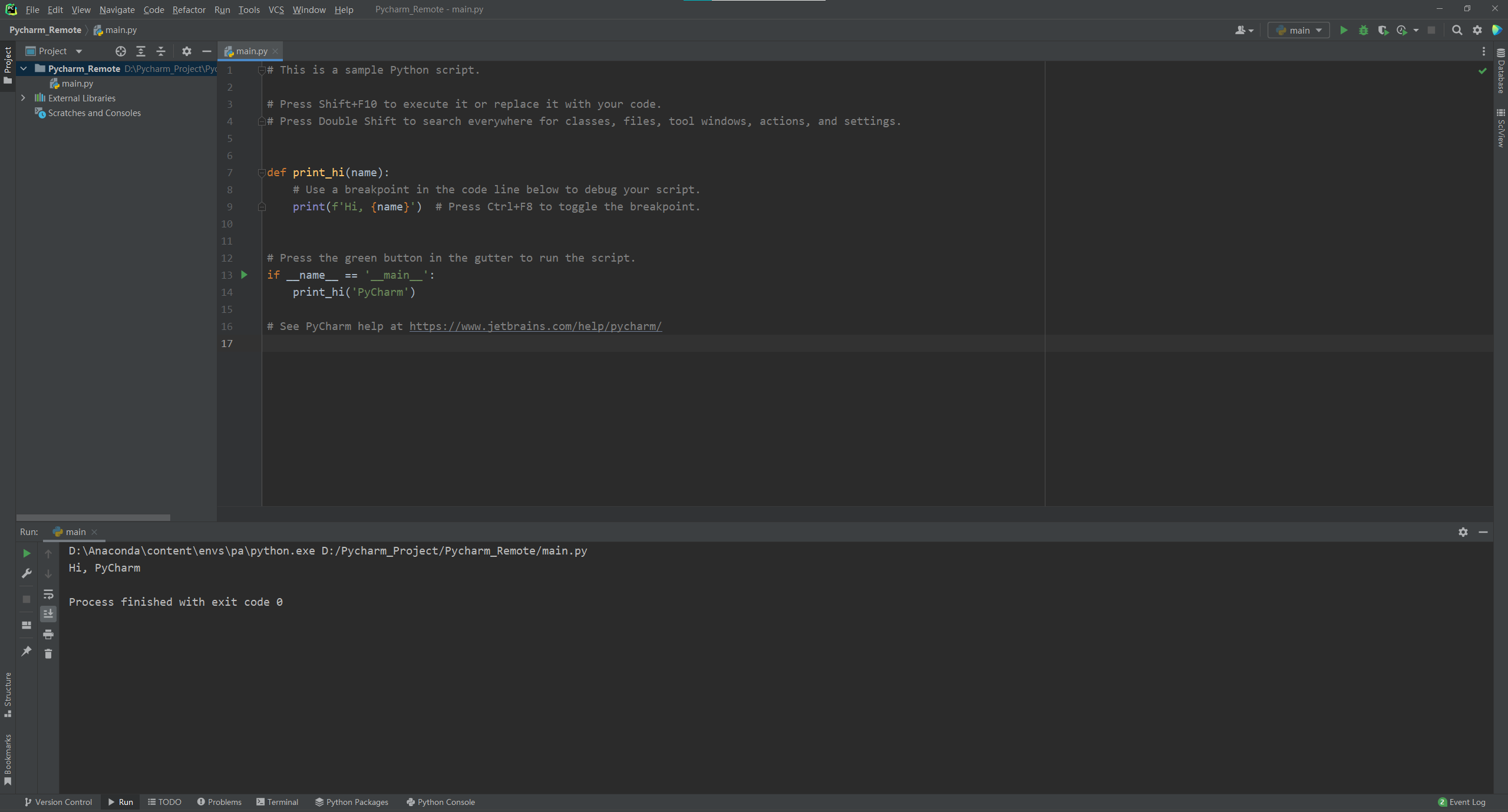Run with coverage icon in toolbar

click(1382, 30)
